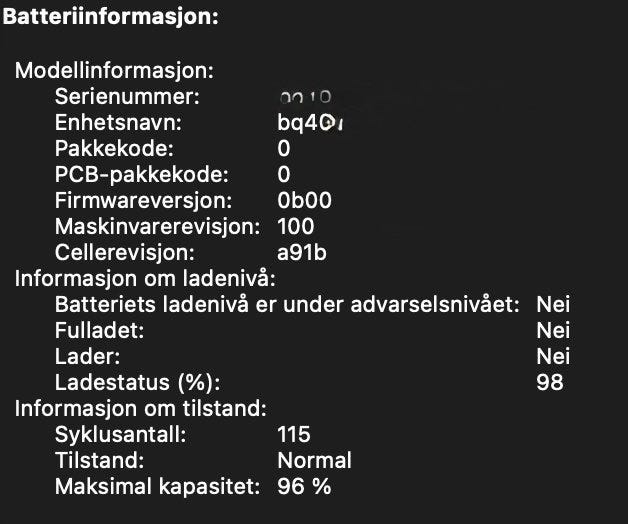The height and width of the screenshot is (524, 628).
Task: Select the Informasjon om ladenivå heading
Action: tap(145, 278)
